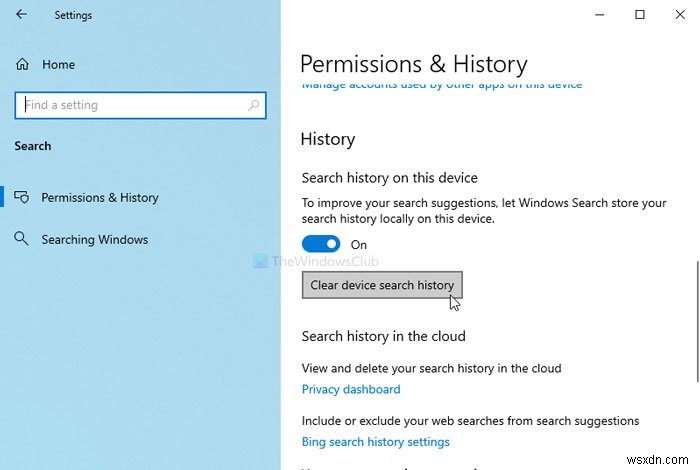Screen dimensions: 700x470
Task: Open the Privacy dashboard link
Action: [351, 389]
